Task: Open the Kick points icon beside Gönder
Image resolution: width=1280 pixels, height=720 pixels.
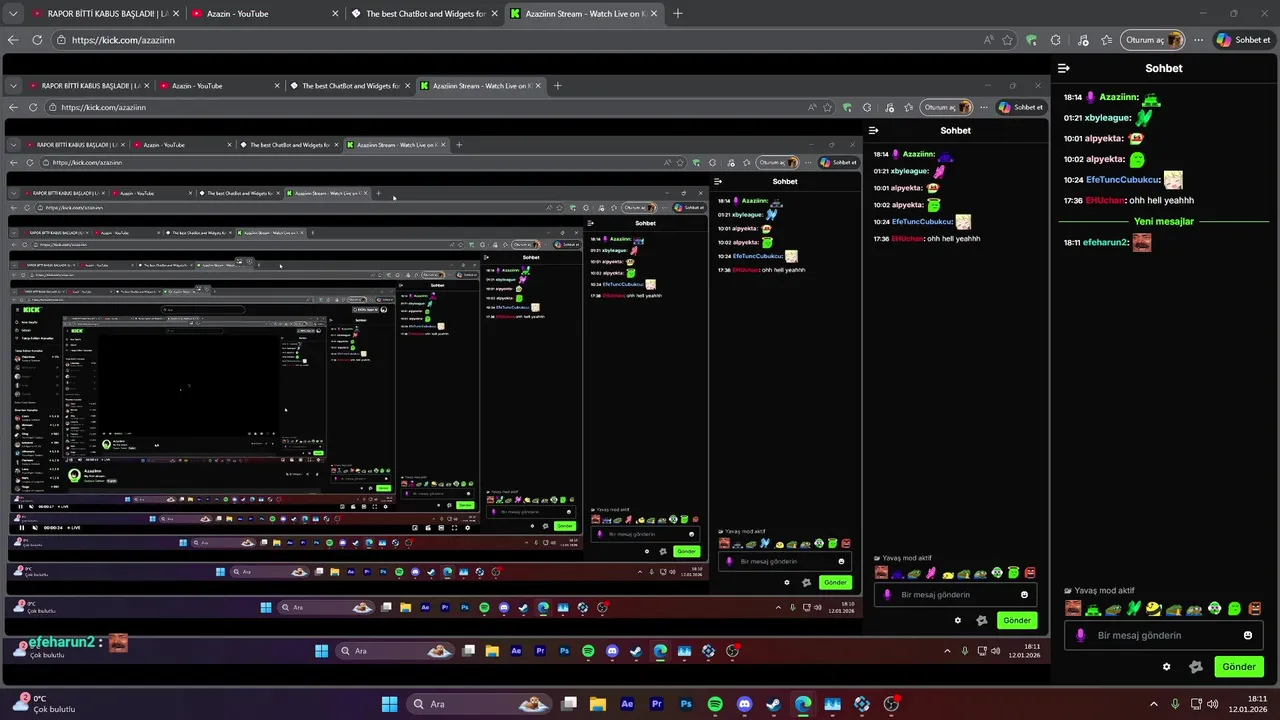Action: pos(1195,667)
